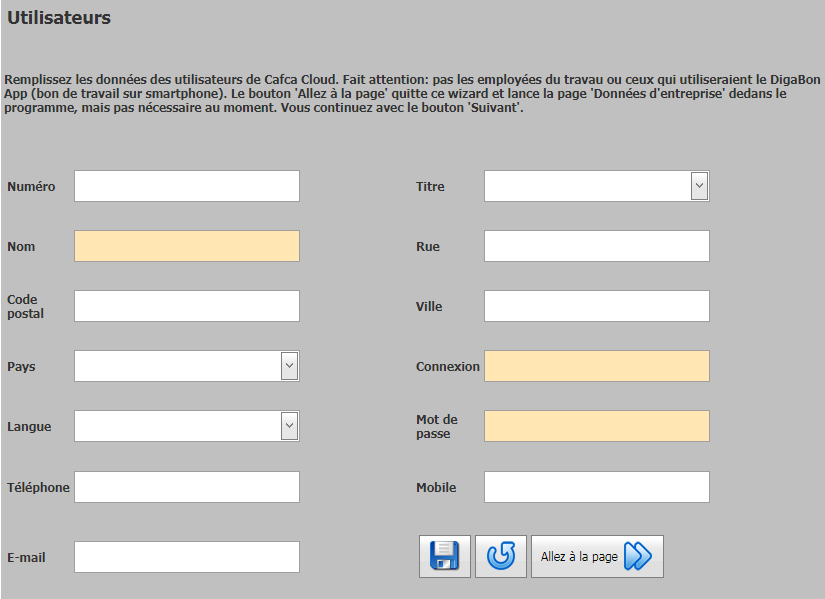The width and height of the screenshot is (825, 599).
Task: Select the Connexion login field
Action: (597, 366)
